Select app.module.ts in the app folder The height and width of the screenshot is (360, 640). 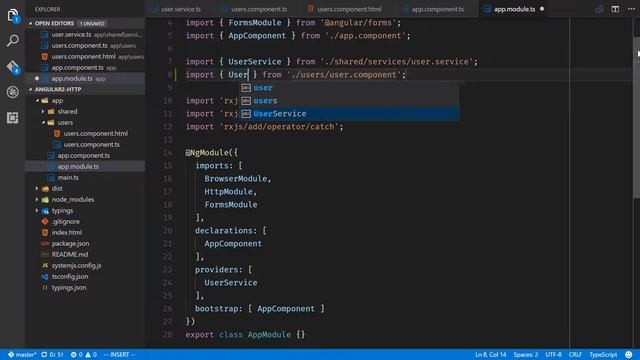click(85, 167)
